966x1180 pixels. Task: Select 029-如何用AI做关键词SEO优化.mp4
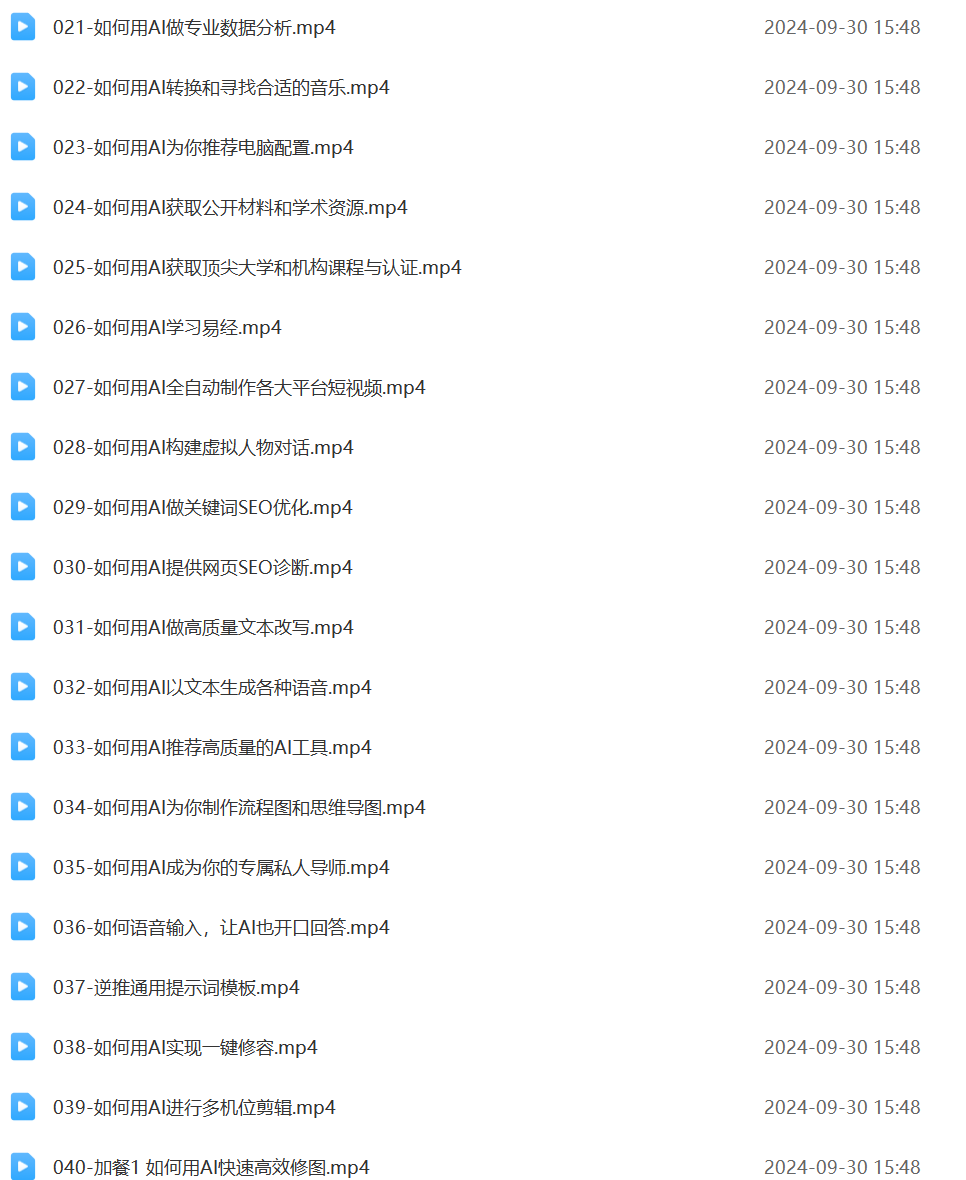coord(202,507)
